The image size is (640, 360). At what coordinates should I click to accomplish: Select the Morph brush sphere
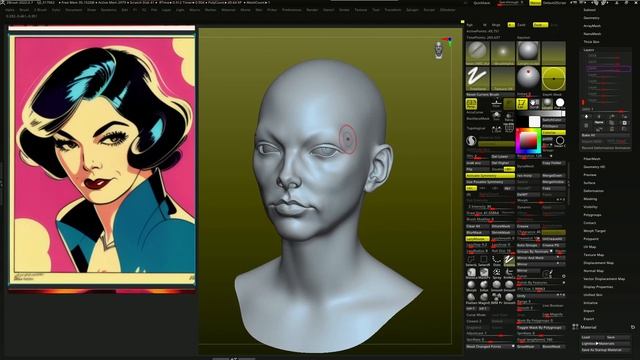pos(471,285)
